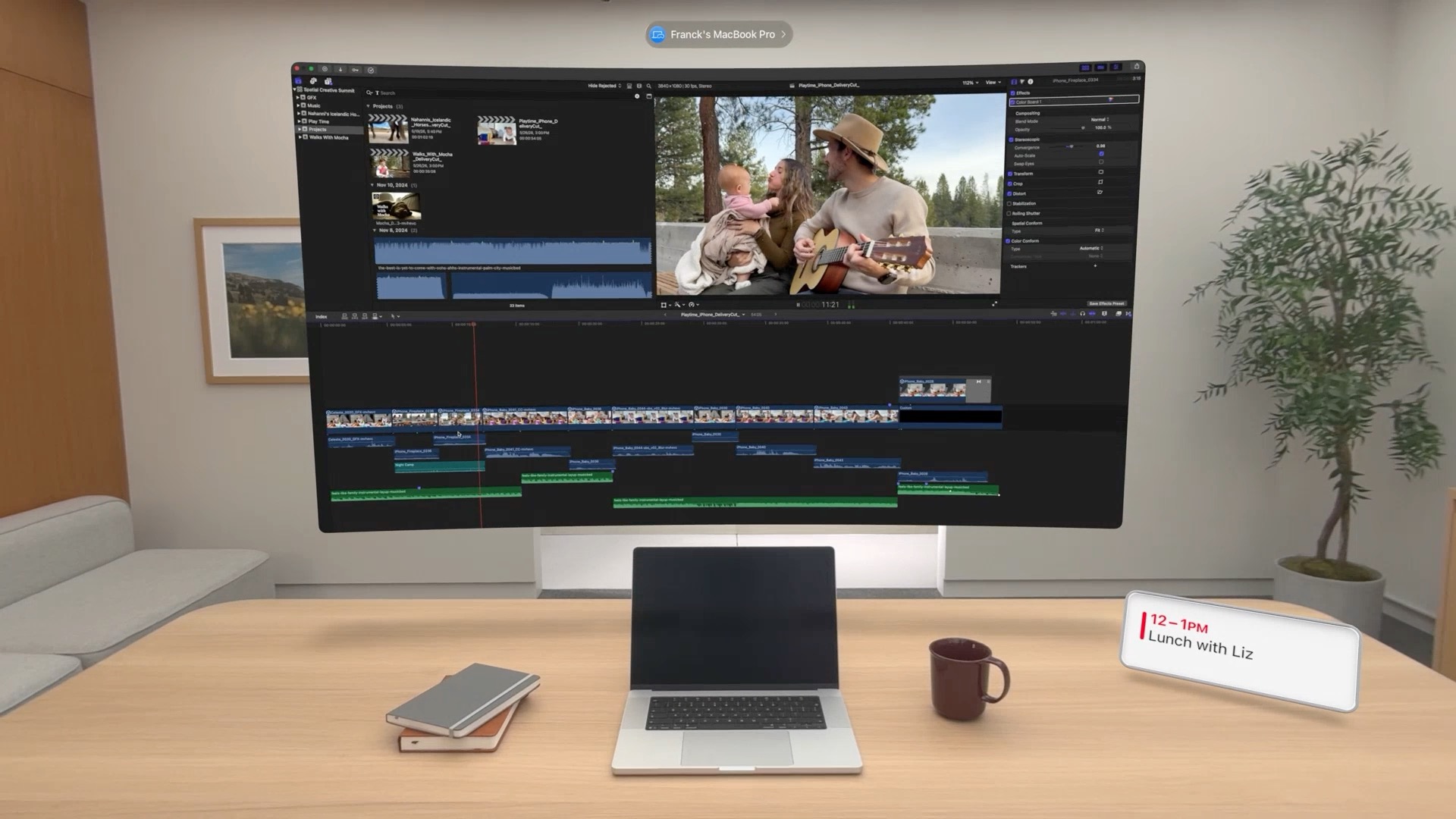
Task: Click the timeline playhead at ruler
Action: coord(475,324)
